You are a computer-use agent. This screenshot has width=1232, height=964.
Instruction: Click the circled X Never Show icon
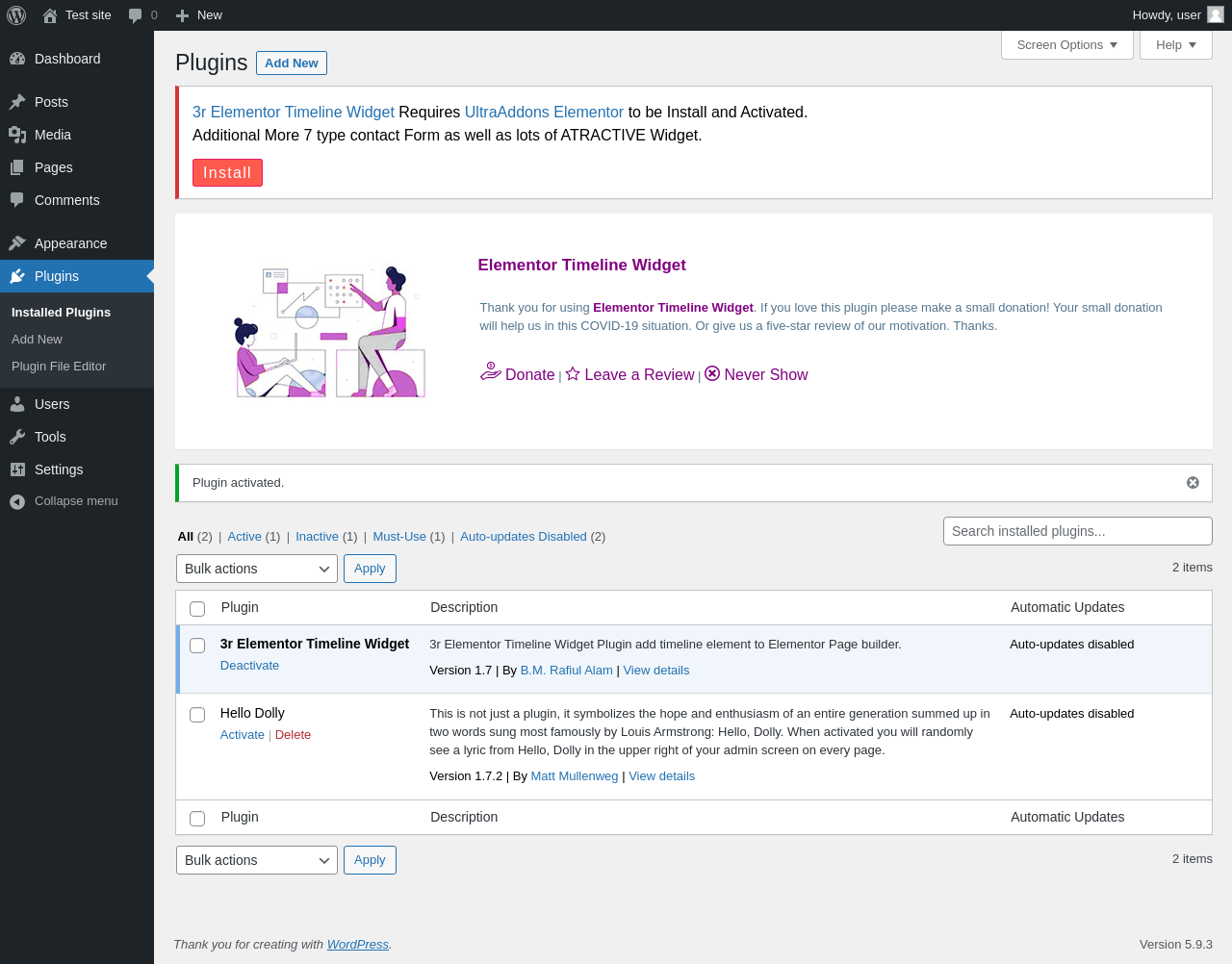(x=712, y=373)
